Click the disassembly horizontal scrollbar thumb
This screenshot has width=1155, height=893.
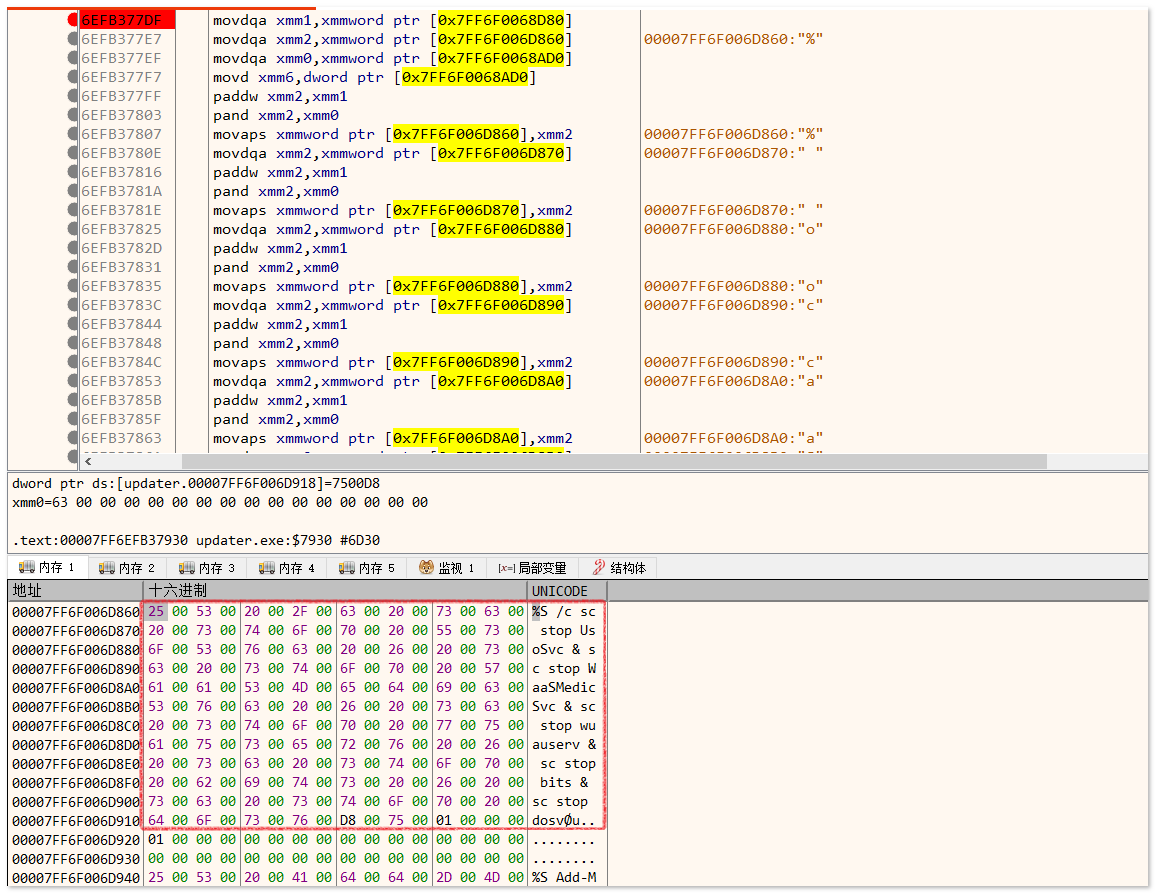click(x=613, y=461)
